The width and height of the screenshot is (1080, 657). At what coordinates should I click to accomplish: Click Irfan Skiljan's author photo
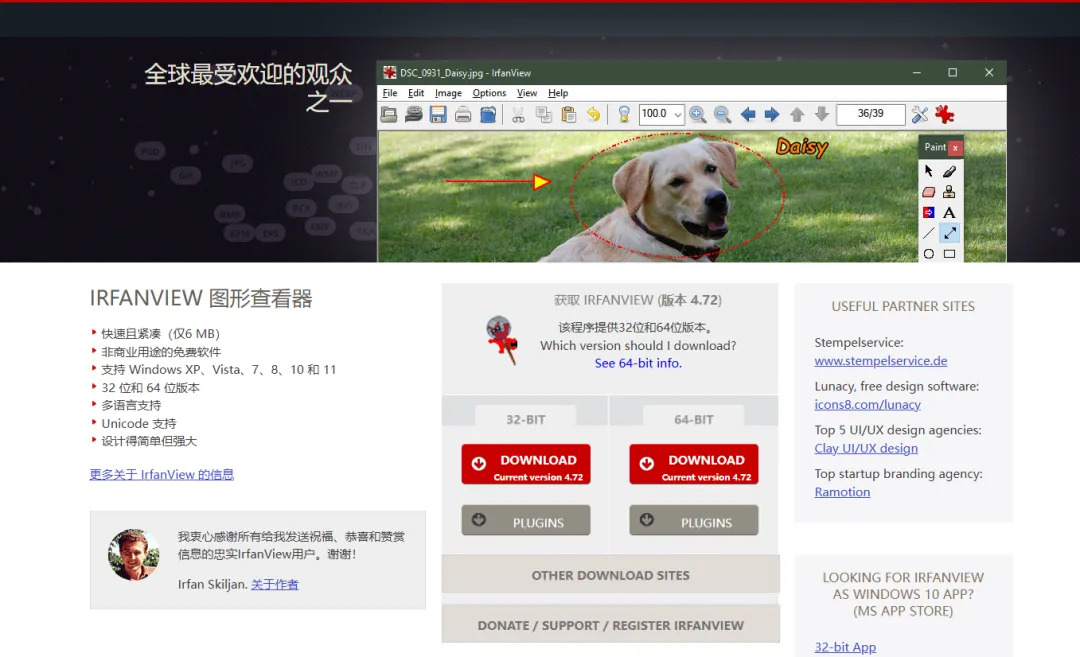(134, 554)
